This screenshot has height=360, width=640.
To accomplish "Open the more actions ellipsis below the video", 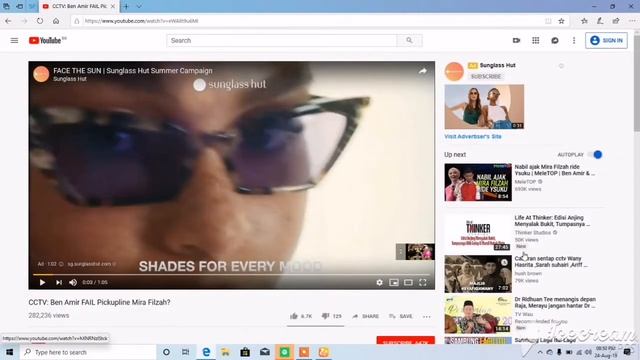I will point(427,316).
